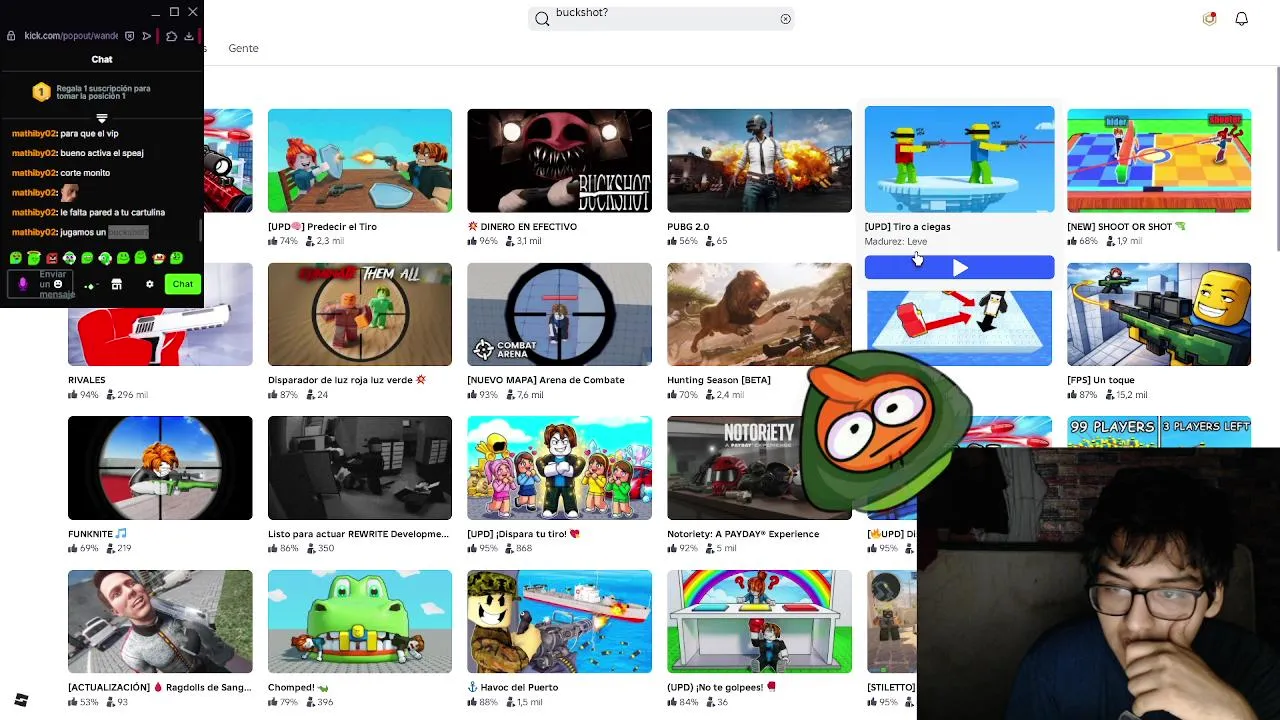
Task: Click the page vertical scrollbar
Action: (x=1277, y=160)
